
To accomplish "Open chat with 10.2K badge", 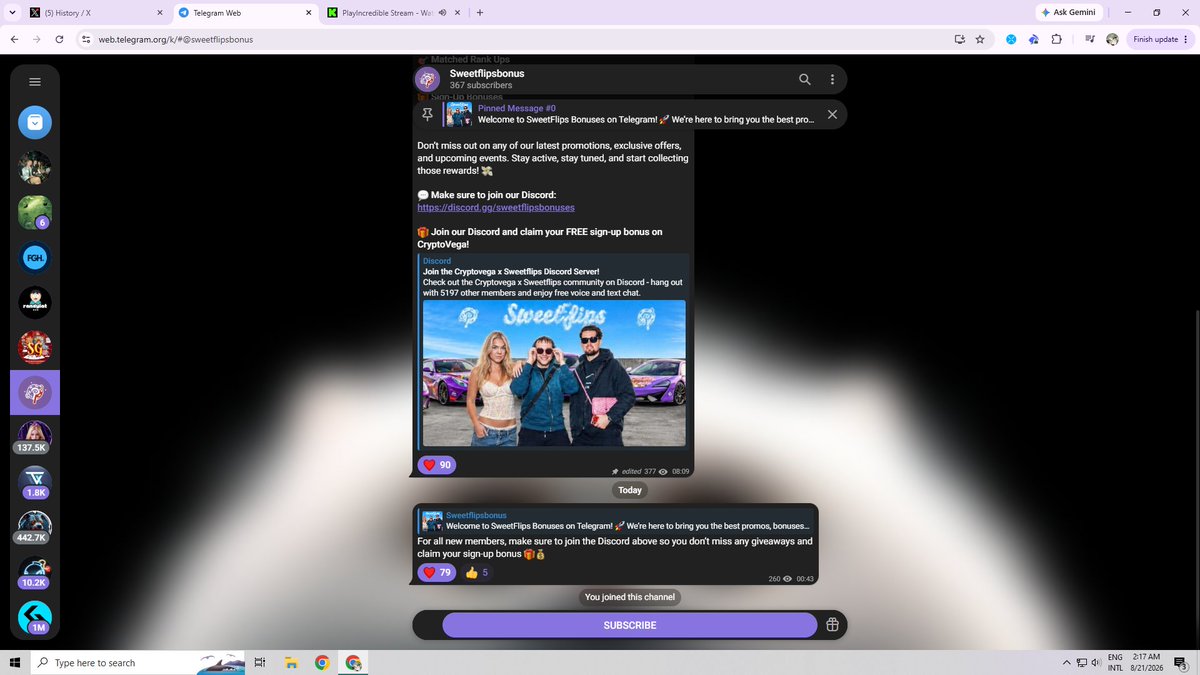I will [x=35, y=573].
